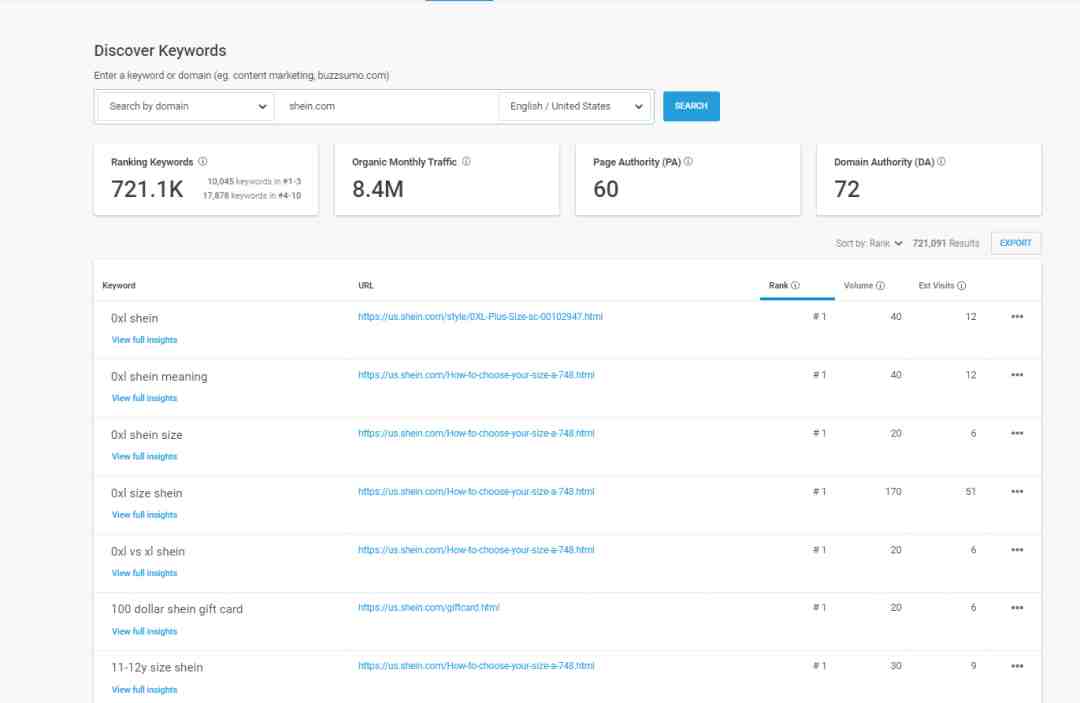Viewport: 1080px width, 703px height.
Task: Click the est visits value 51
Action: click(970, 492)
